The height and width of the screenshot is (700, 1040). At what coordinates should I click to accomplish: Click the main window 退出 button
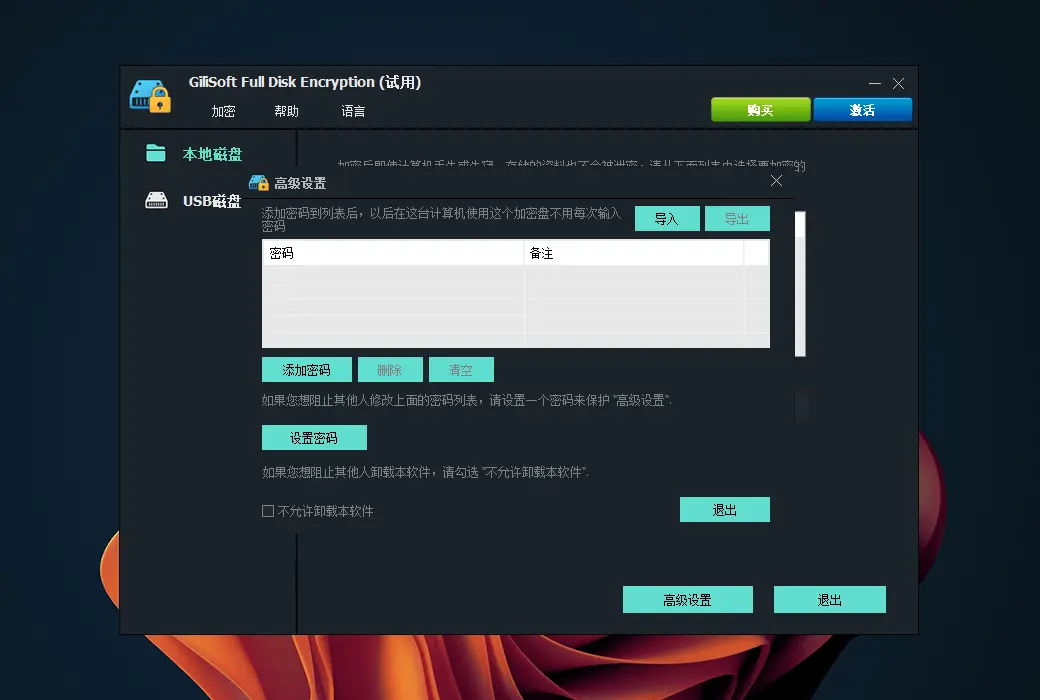pyautogui.click(x=830, y=600)
